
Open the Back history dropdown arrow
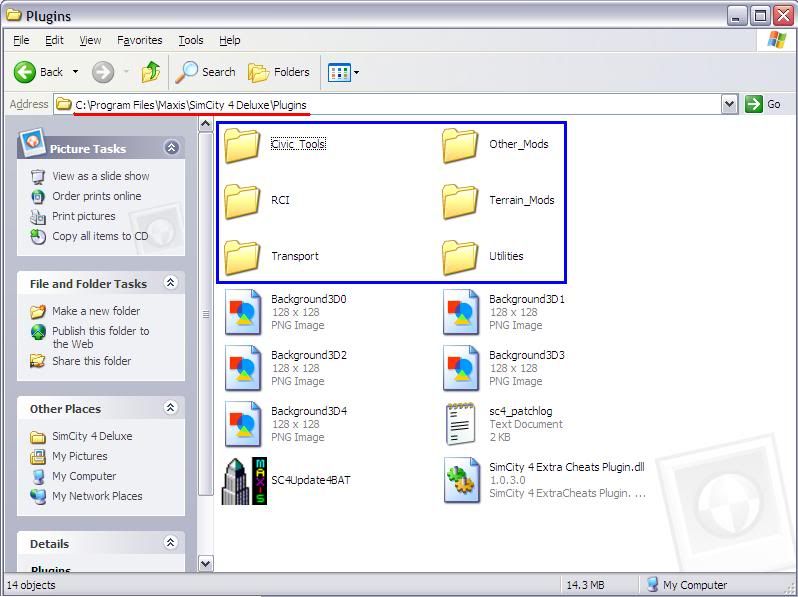(75, 72)
